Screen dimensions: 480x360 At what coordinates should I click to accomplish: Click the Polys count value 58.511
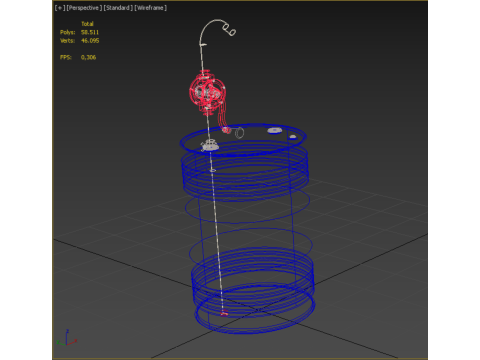point(90,32)
